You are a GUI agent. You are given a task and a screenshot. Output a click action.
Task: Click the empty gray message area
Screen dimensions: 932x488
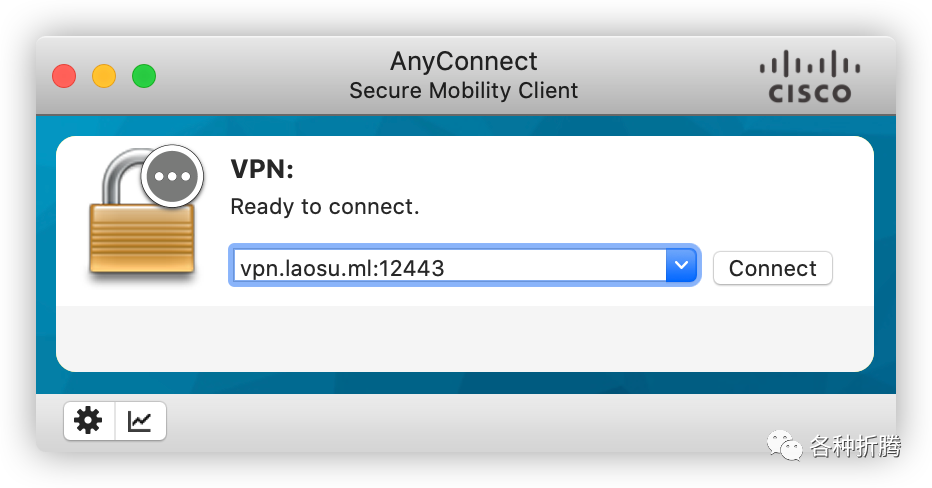point(465,339)
